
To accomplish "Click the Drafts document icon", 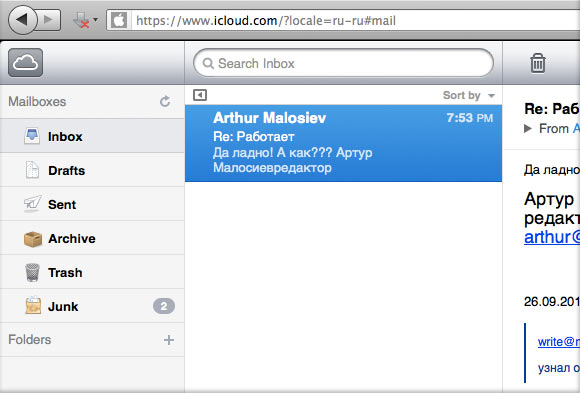I will 32,170.
